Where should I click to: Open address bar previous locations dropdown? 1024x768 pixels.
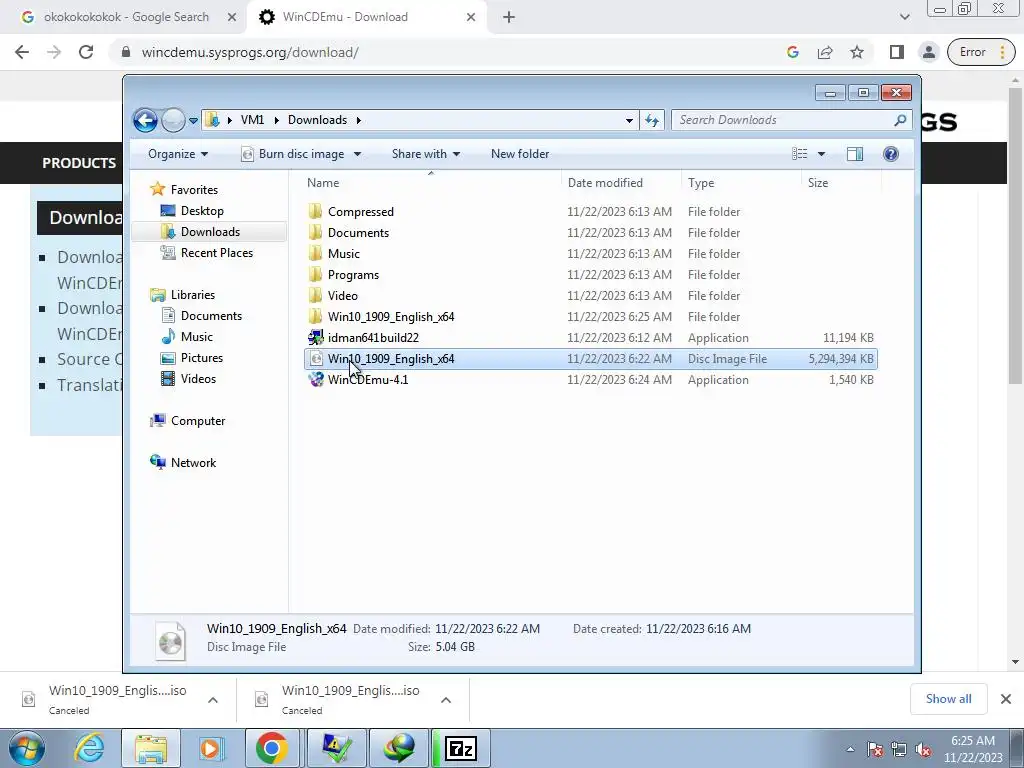point(629,121)
